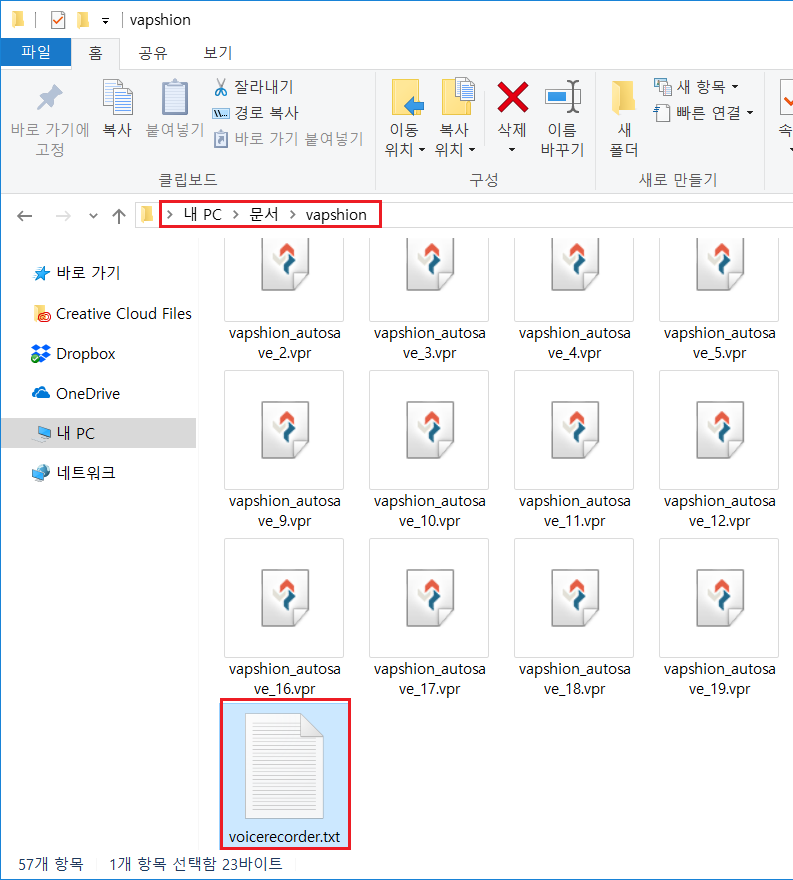Screen dimensions: 793x880
Task: Click the title bar folder icon
Action: click(x=19, y=20)
